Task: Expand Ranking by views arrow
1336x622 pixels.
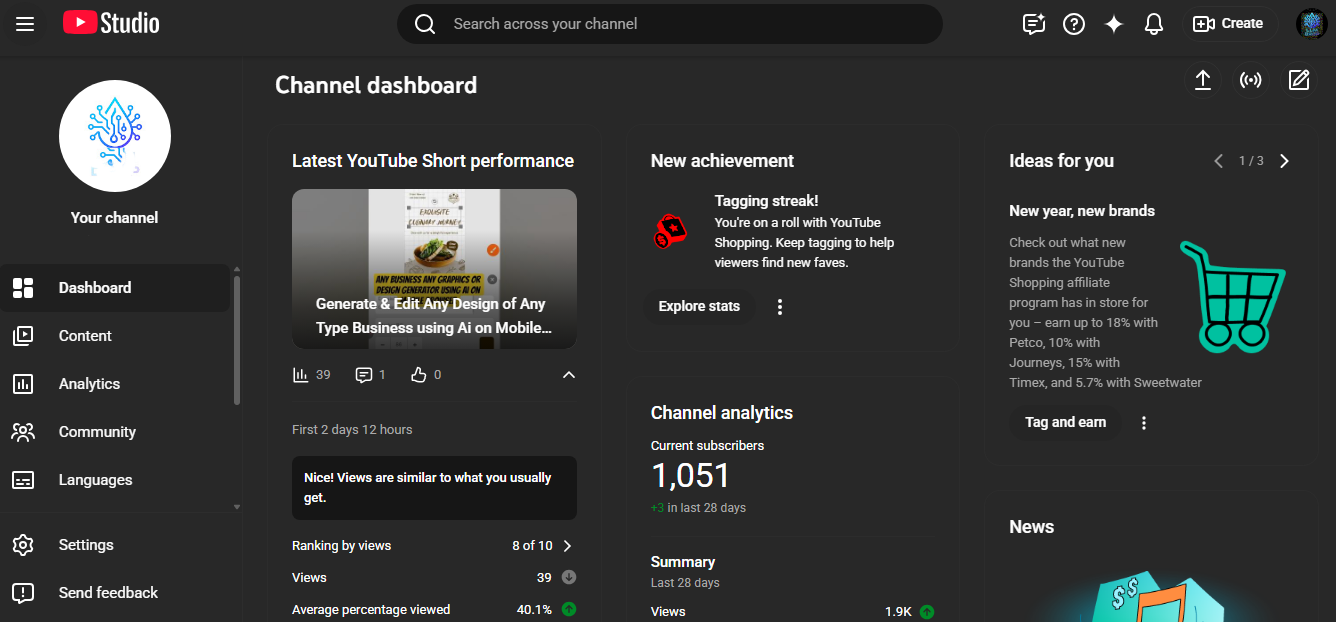Action: click(x=568, y=546)
